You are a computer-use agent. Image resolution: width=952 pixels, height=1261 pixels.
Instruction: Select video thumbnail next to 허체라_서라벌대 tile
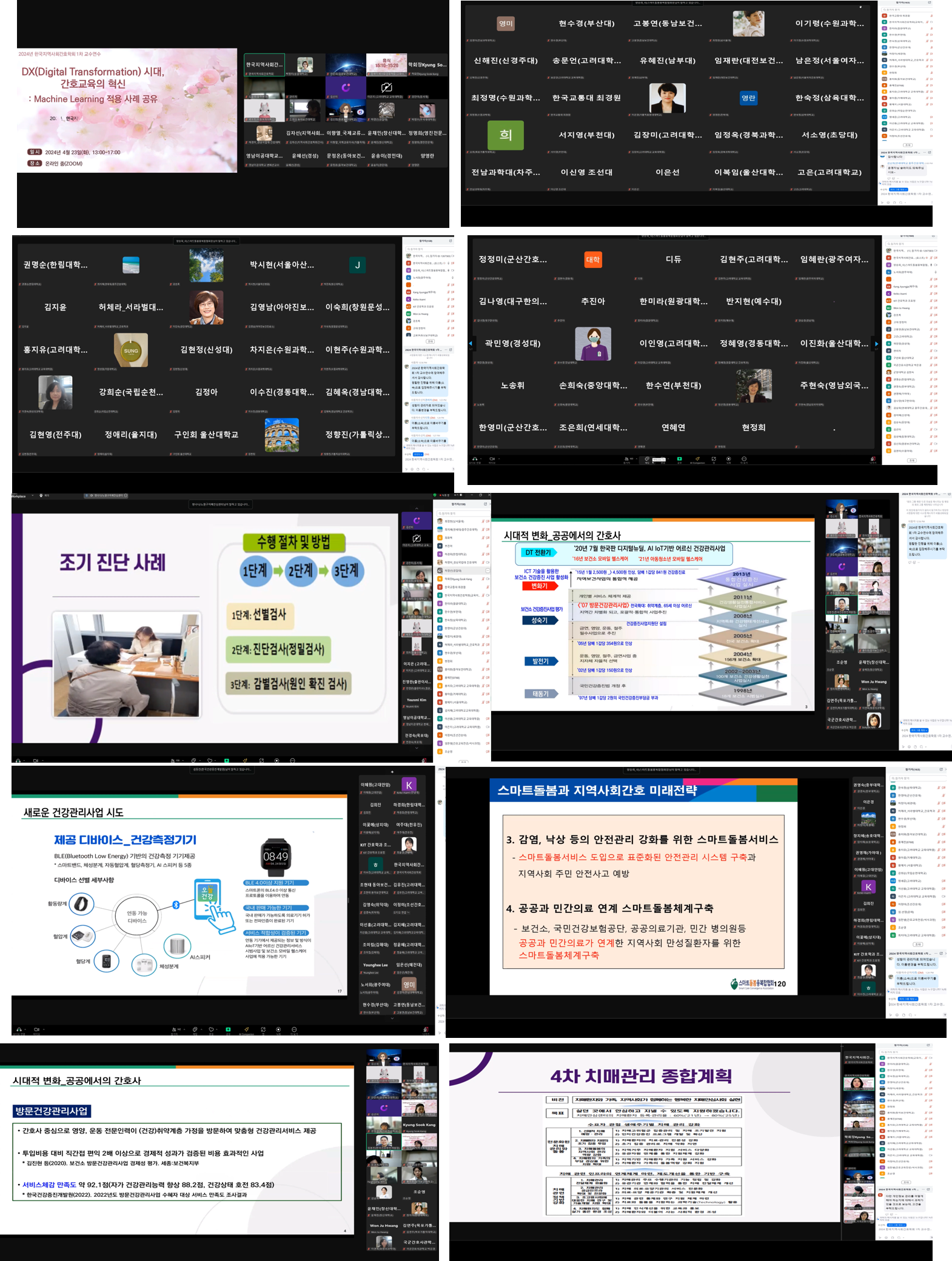click(x=206, y=307)
